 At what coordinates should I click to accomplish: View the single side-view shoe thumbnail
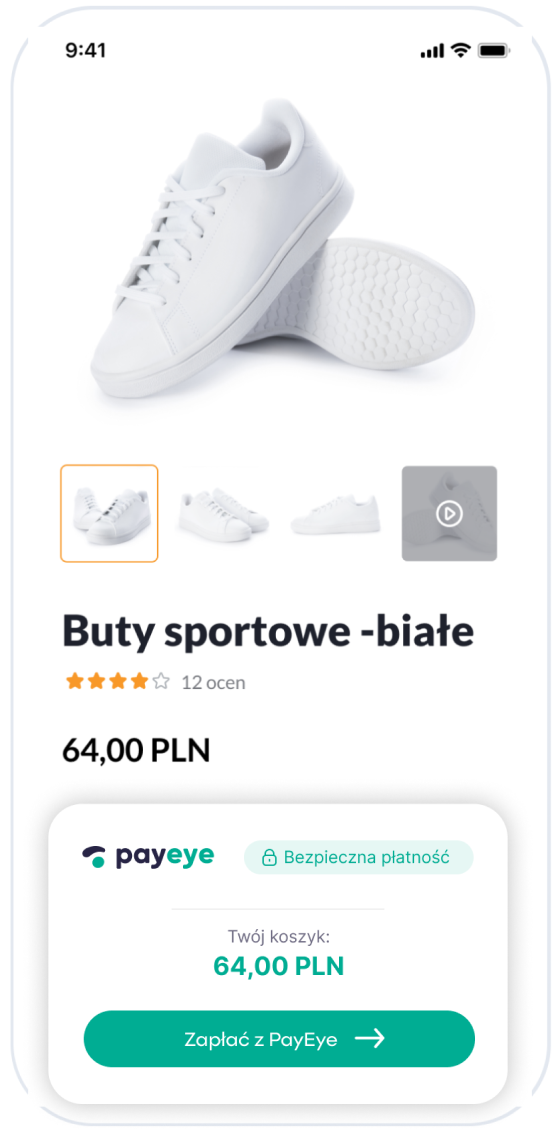(335, 513)
